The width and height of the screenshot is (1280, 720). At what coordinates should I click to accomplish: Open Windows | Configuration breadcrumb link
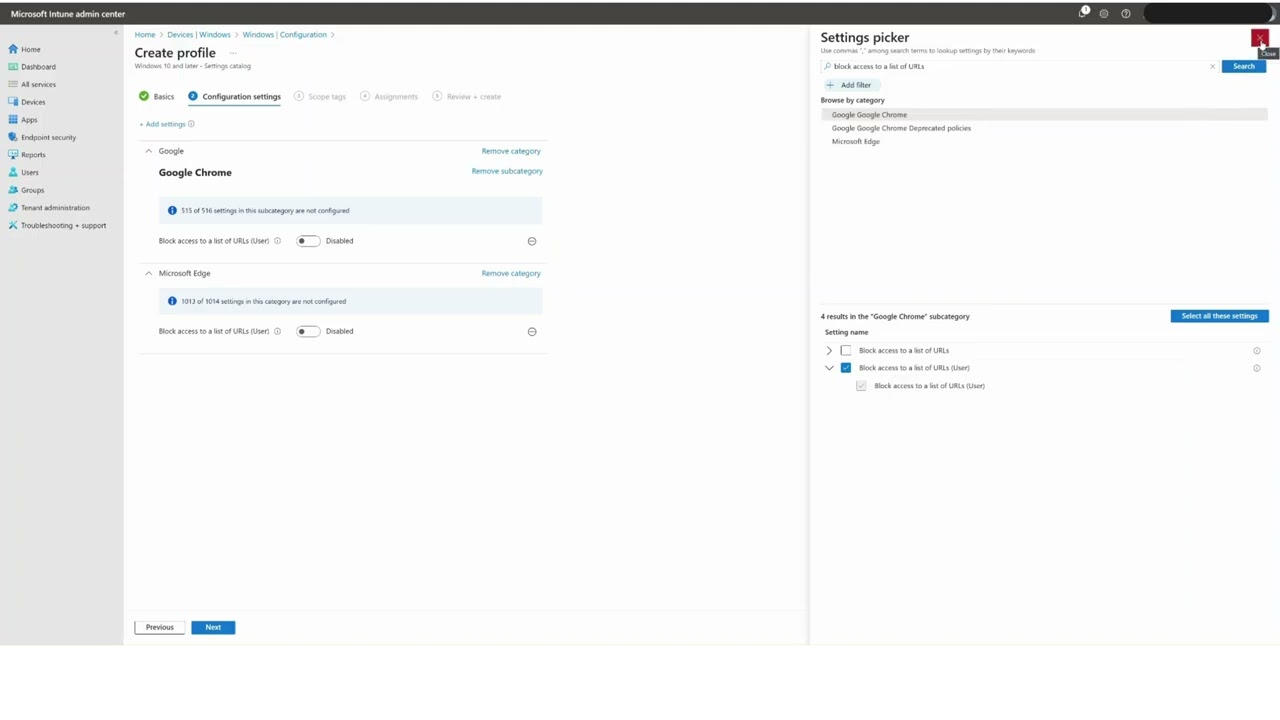click(284, 35)
